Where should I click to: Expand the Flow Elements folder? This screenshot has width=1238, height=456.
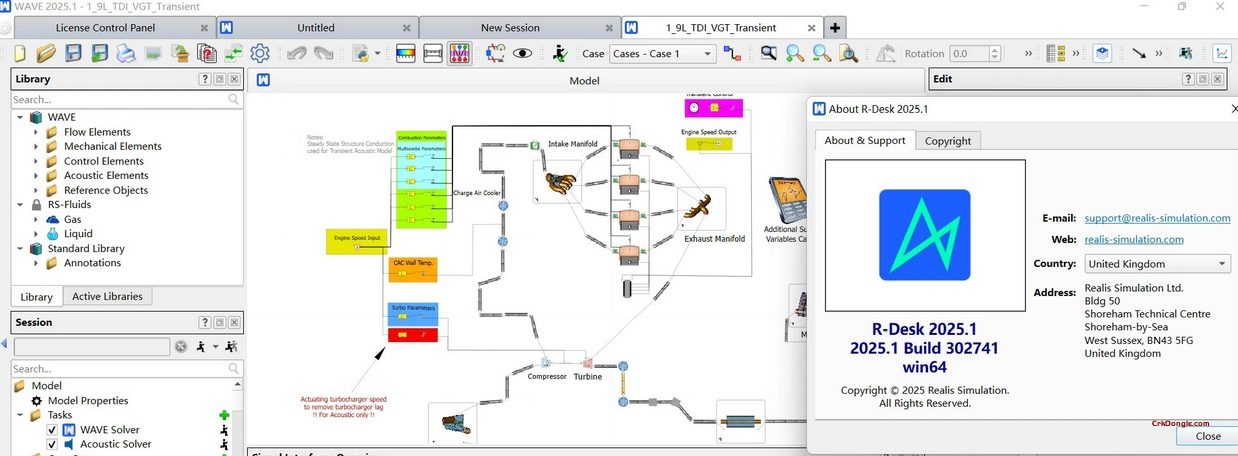pos(36,132)
